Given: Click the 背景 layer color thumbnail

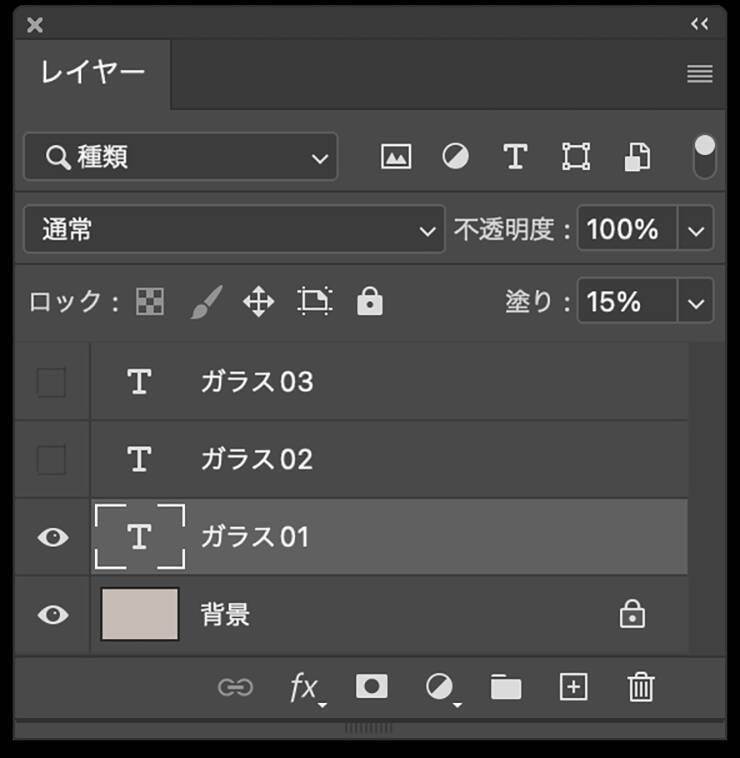Looking at the screenshot, I should pyautogui.click(x=140, y=614).
